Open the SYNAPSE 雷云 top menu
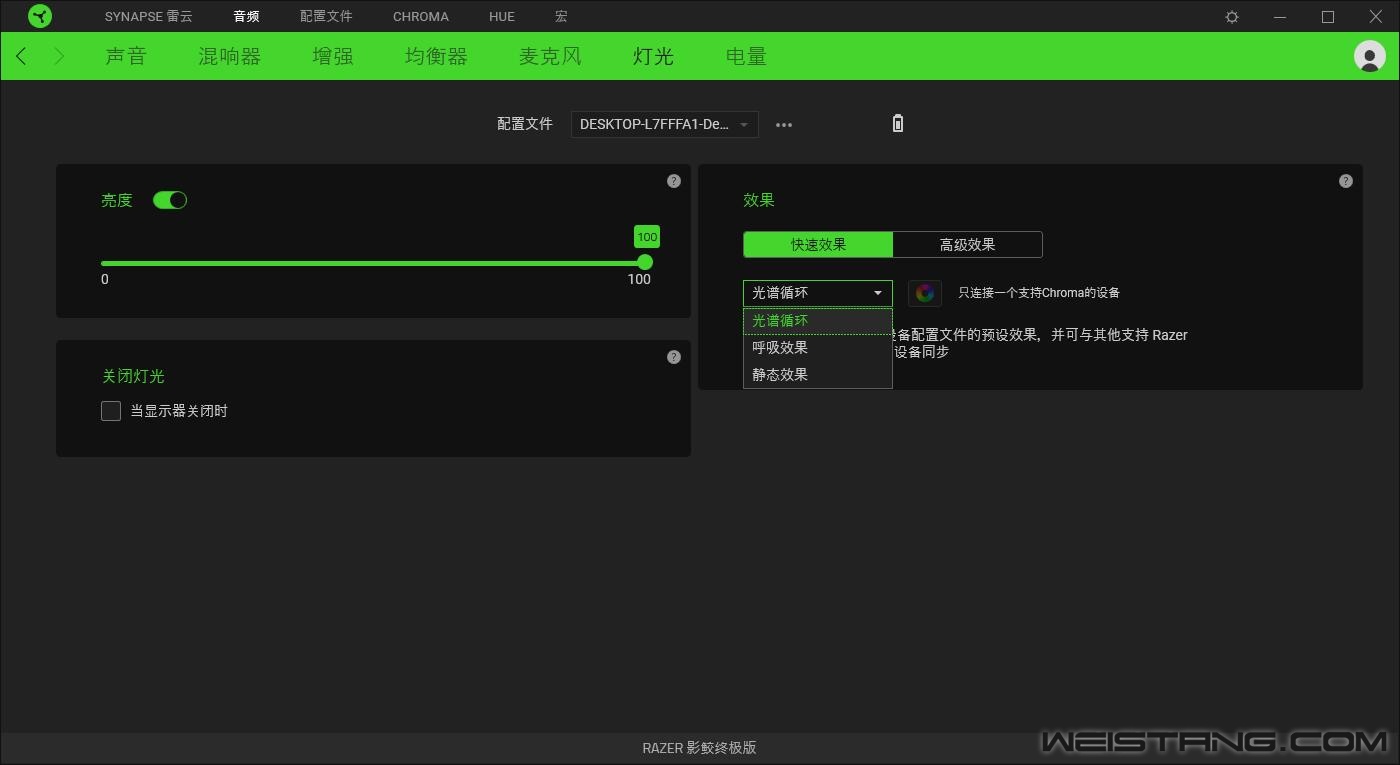1400x765 pixels. [149, 17]
